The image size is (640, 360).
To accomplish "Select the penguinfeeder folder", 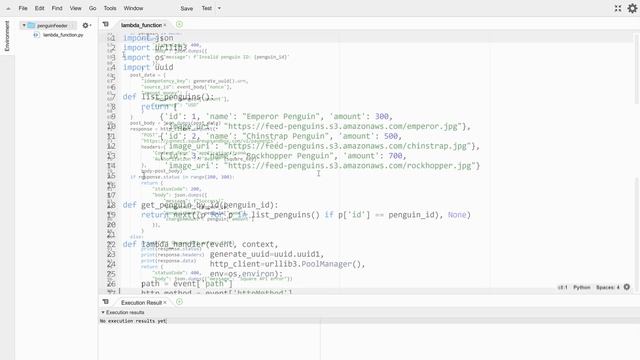I will pos(52,25).
